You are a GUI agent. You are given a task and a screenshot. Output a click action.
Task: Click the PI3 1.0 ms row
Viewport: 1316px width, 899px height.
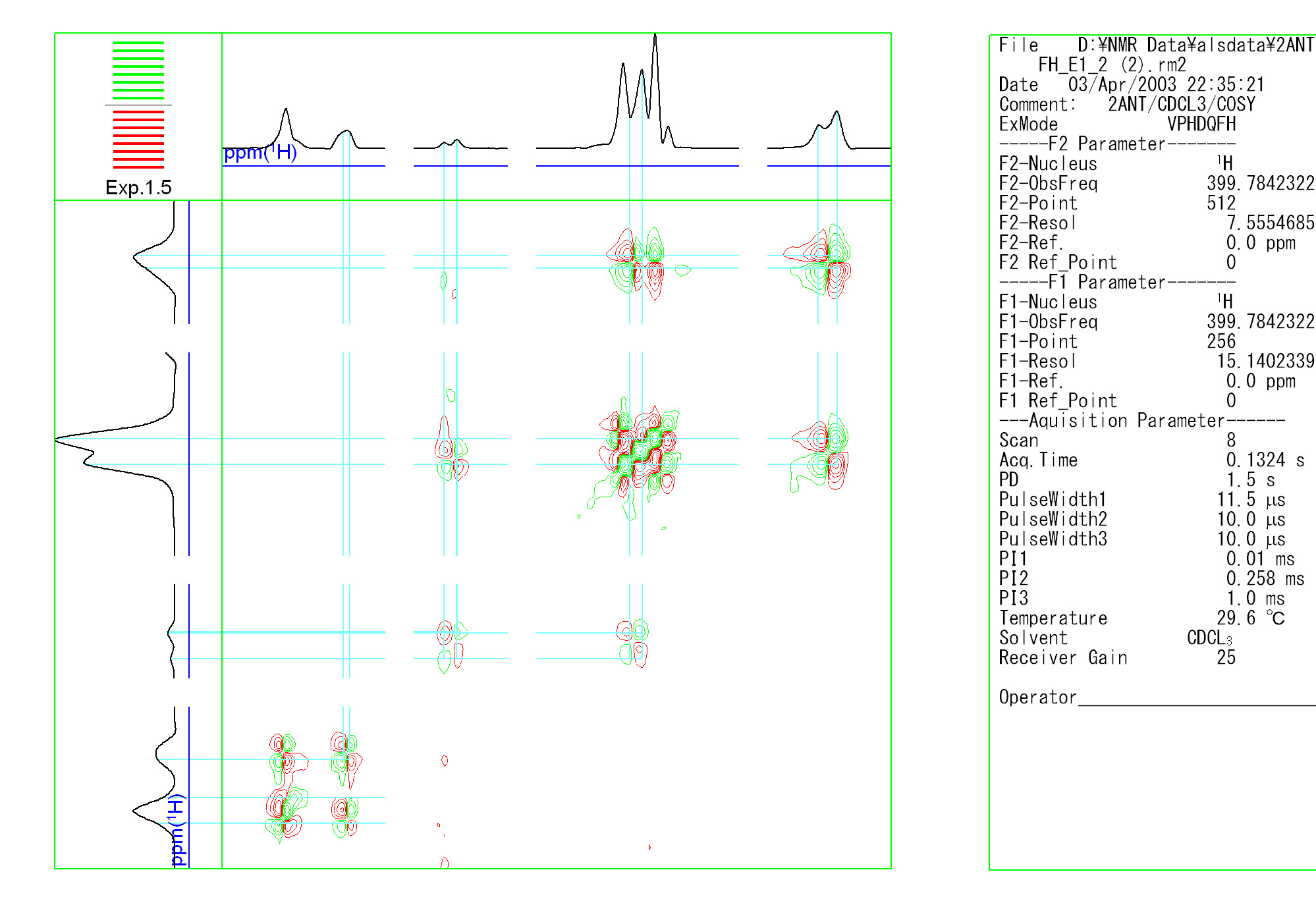point(1141,598)
